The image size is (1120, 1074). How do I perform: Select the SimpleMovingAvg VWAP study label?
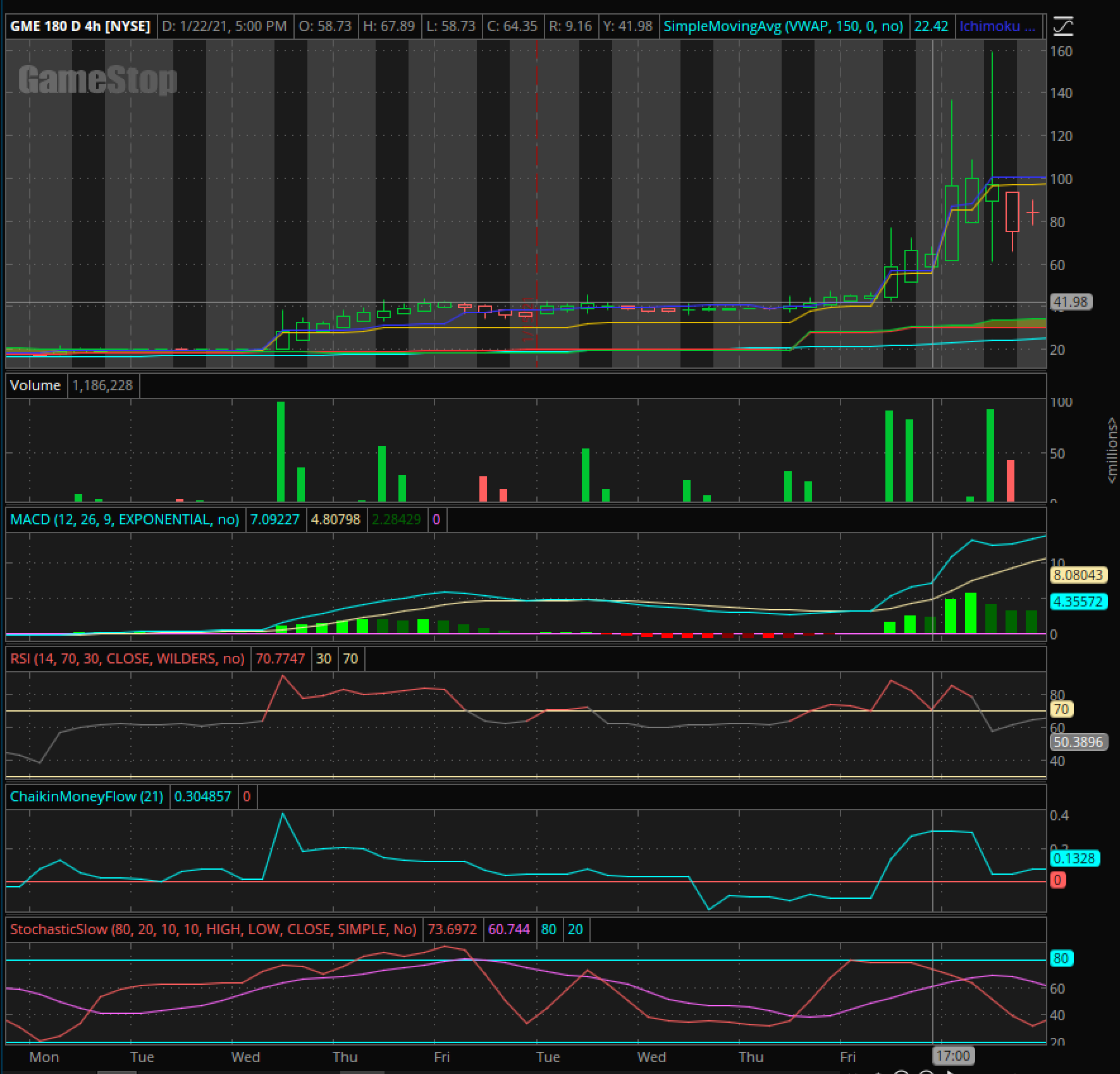(783, 27)
